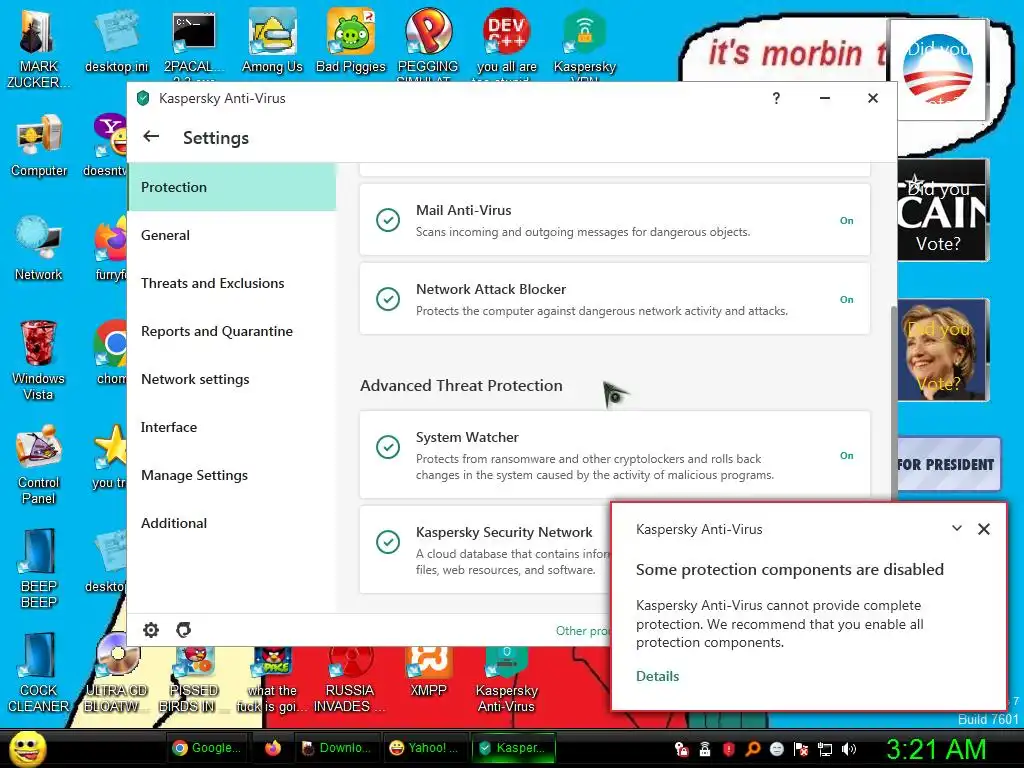Screen dimensions: 1024x768
Task: Open Kaspersky Anti-Virus desktop shortcut
Action: (506, 679)
